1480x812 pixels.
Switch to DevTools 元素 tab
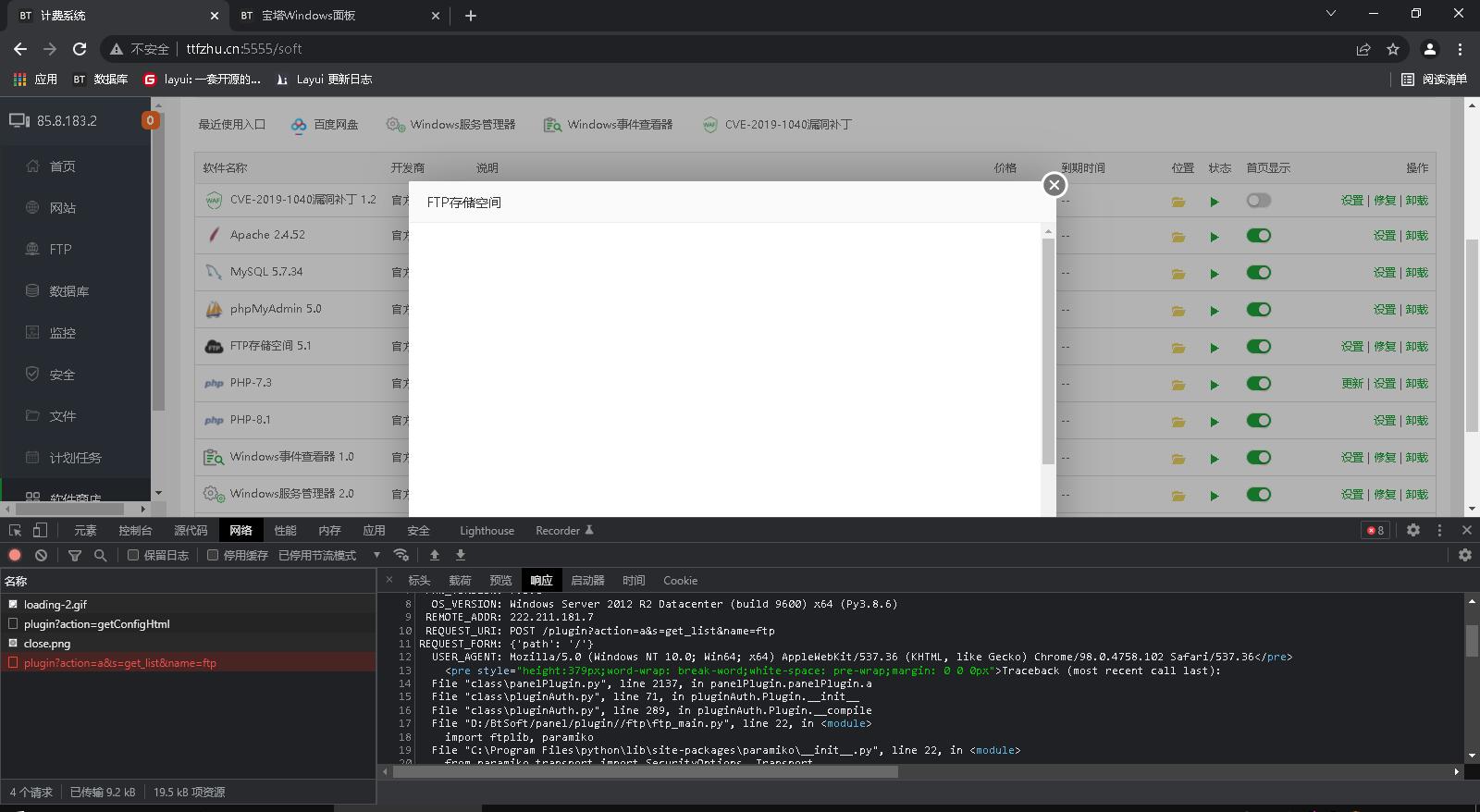point(85,531)
